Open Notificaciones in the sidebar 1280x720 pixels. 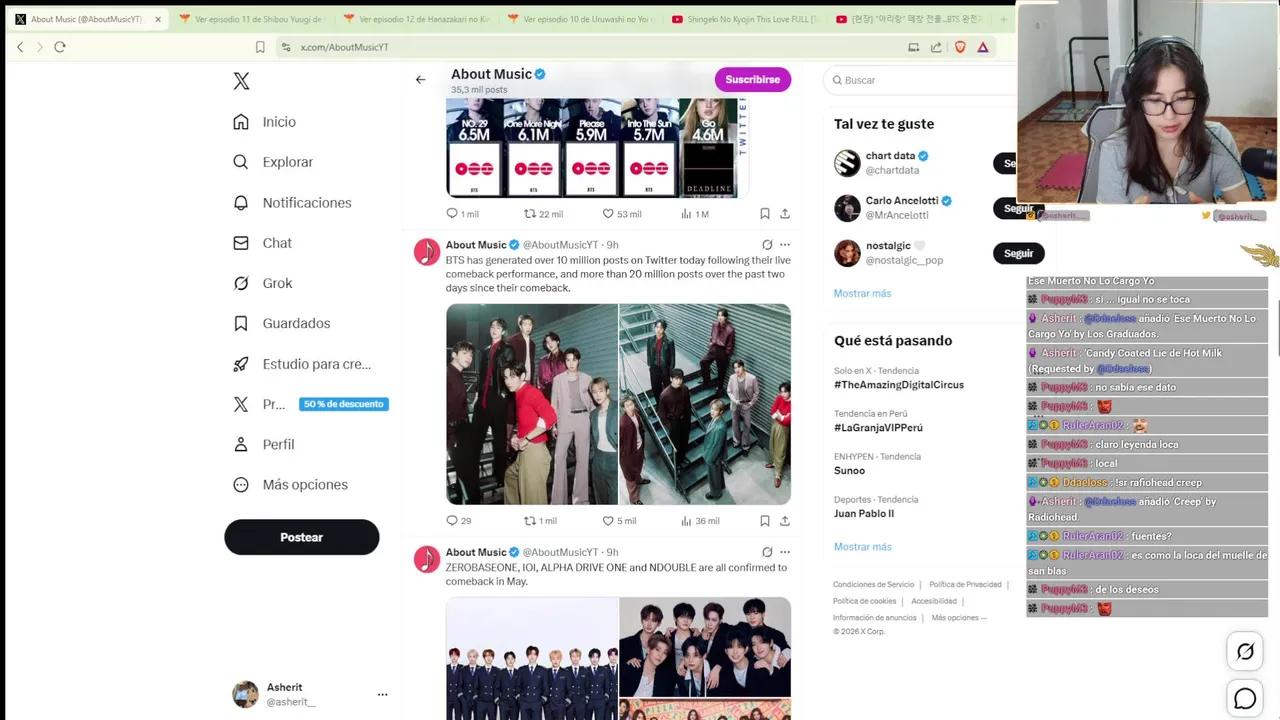click(292, 203)
